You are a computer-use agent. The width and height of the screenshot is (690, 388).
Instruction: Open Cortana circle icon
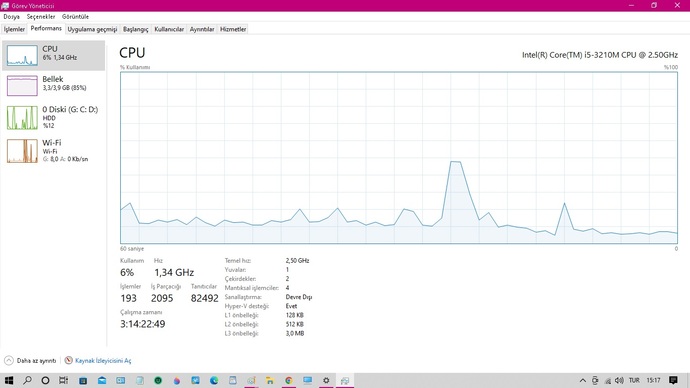click(x=45, y=381)
